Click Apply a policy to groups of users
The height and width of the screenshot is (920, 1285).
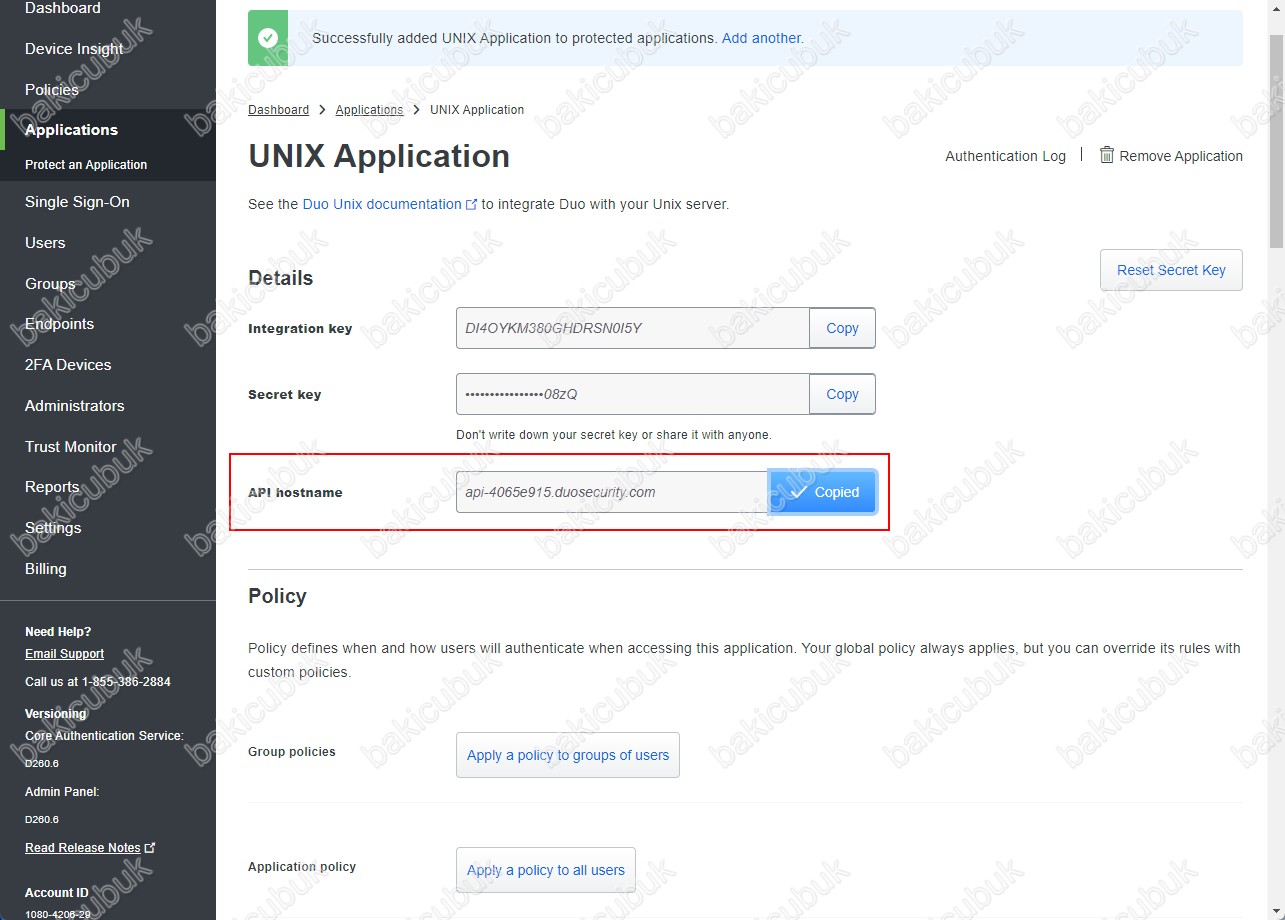coord(568,755)
